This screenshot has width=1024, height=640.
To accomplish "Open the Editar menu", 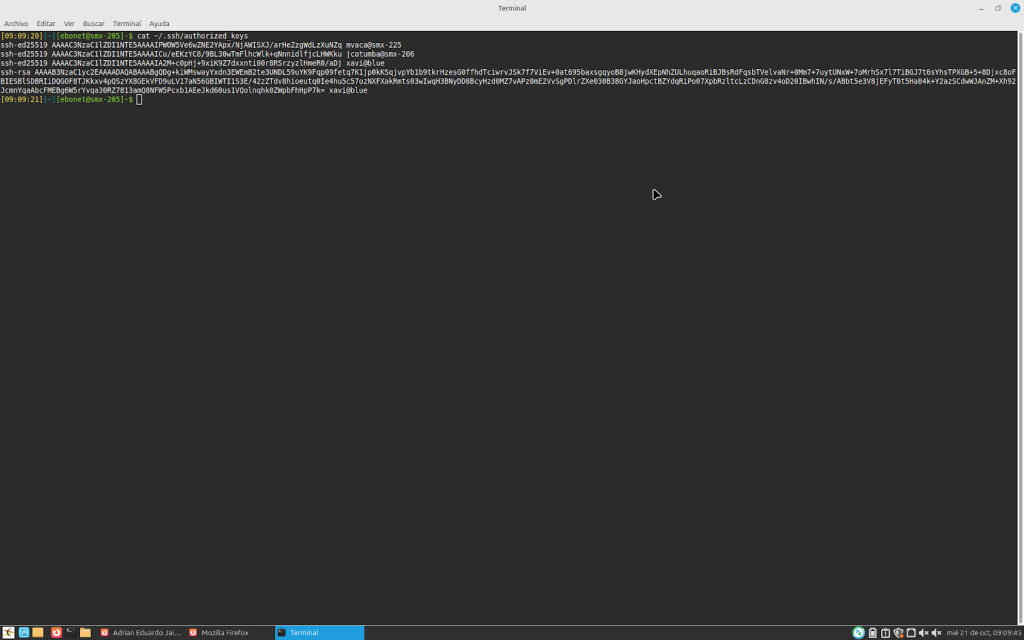I will [x=46, y=24].
